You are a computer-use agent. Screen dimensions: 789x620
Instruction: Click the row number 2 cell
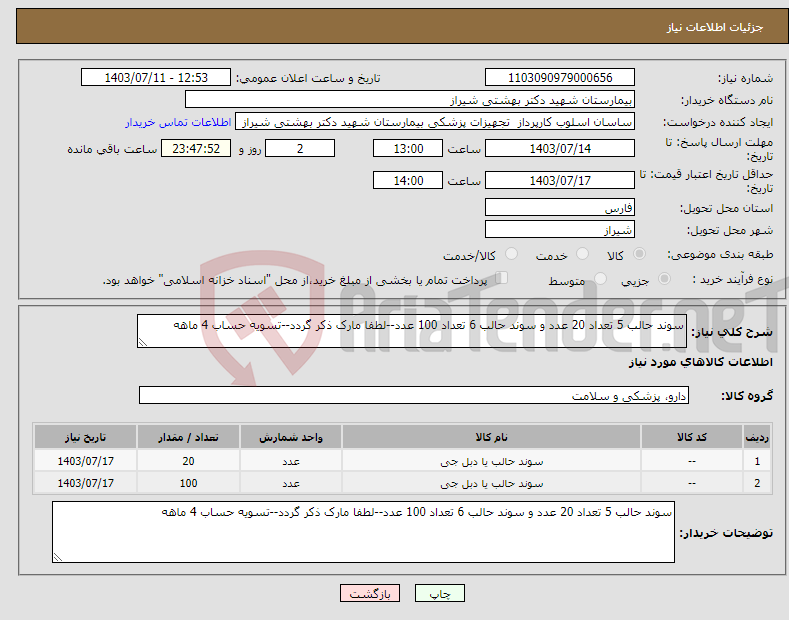[x=757, y=483]
